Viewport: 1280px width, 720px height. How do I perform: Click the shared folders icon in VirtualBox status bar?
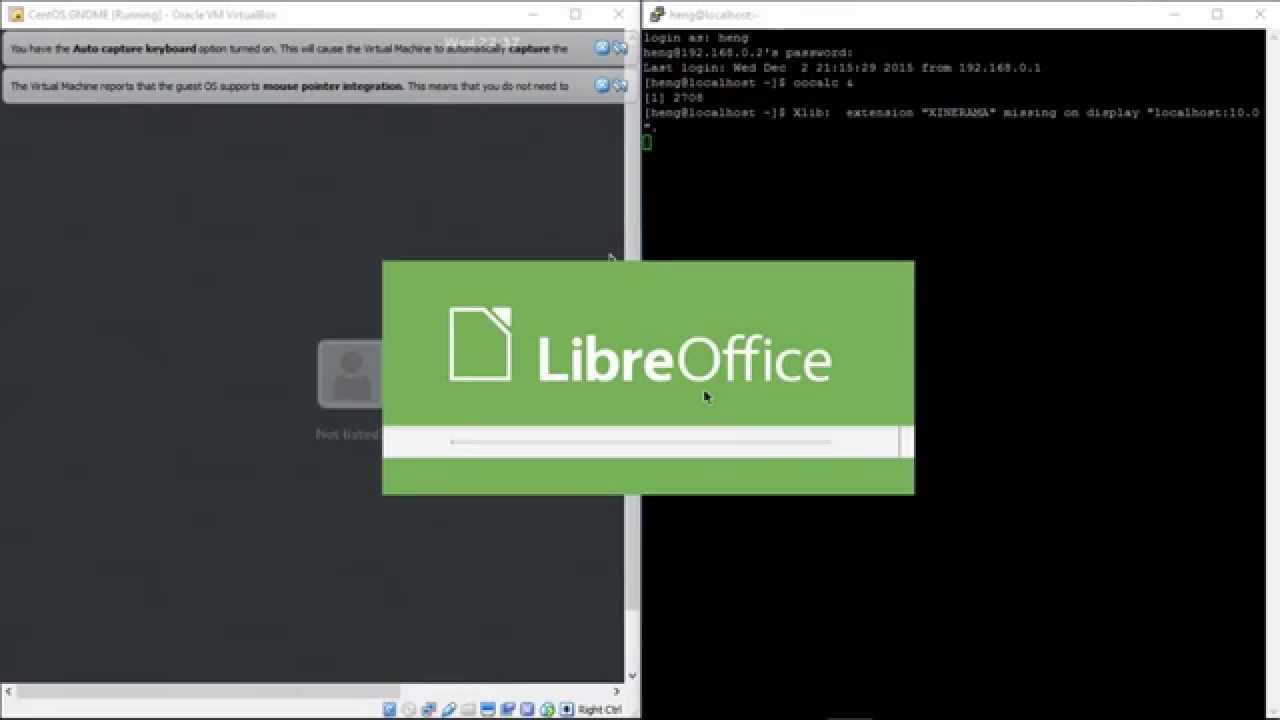pyautogui.click(x=468, y=709)
